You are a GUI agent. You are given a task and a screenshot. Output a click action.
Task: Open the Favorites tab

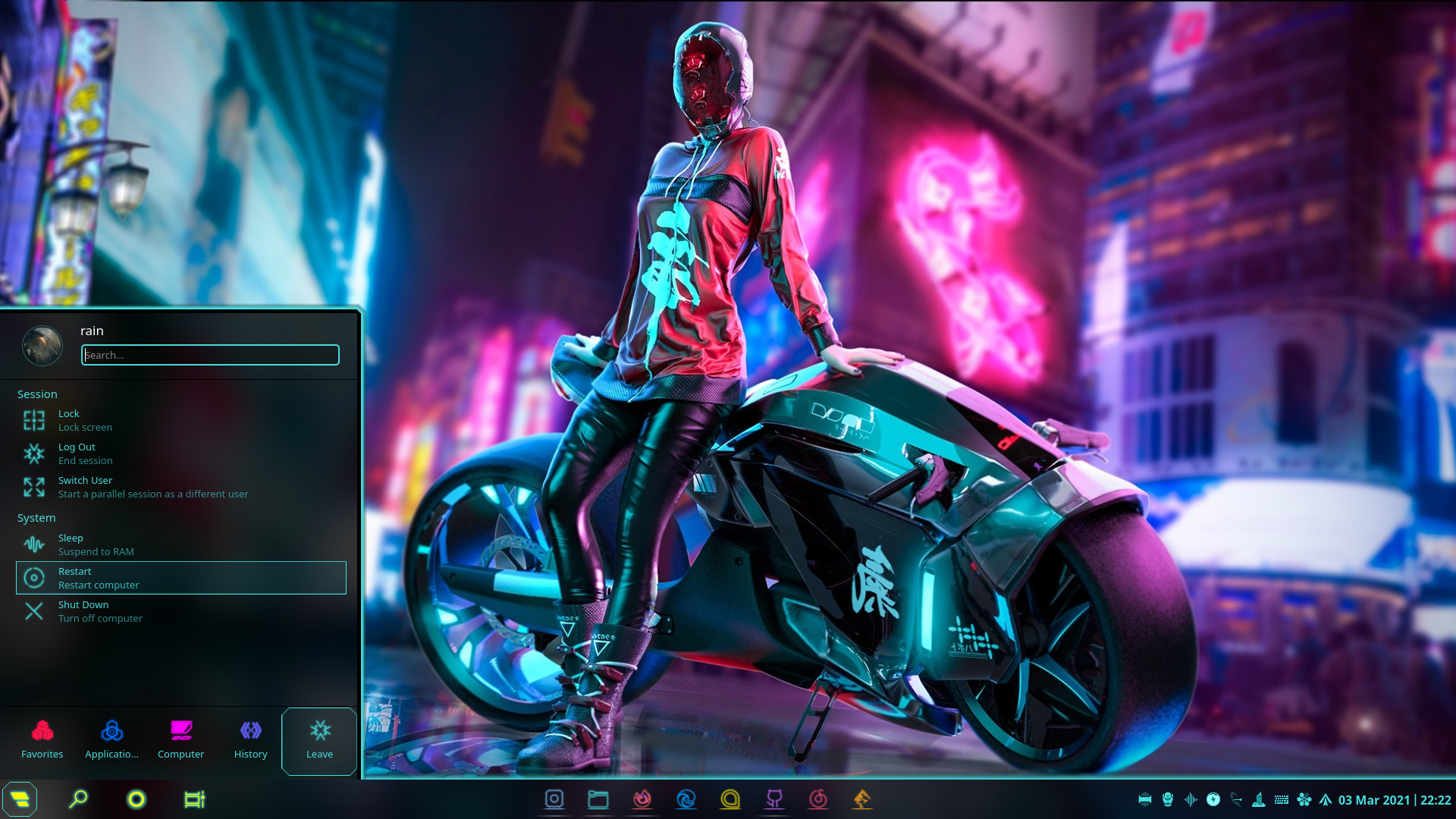pyautogui.click(x=42, y=741)
